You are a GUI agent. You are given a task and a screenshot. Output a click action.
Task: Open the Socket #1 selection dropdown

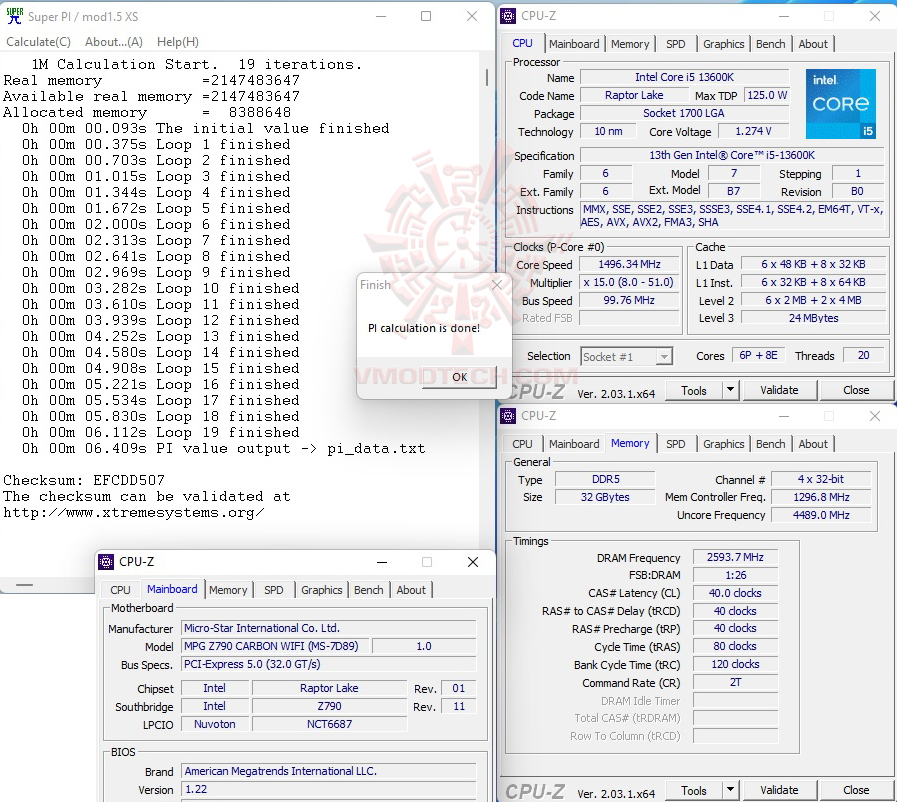coord(626,357)
